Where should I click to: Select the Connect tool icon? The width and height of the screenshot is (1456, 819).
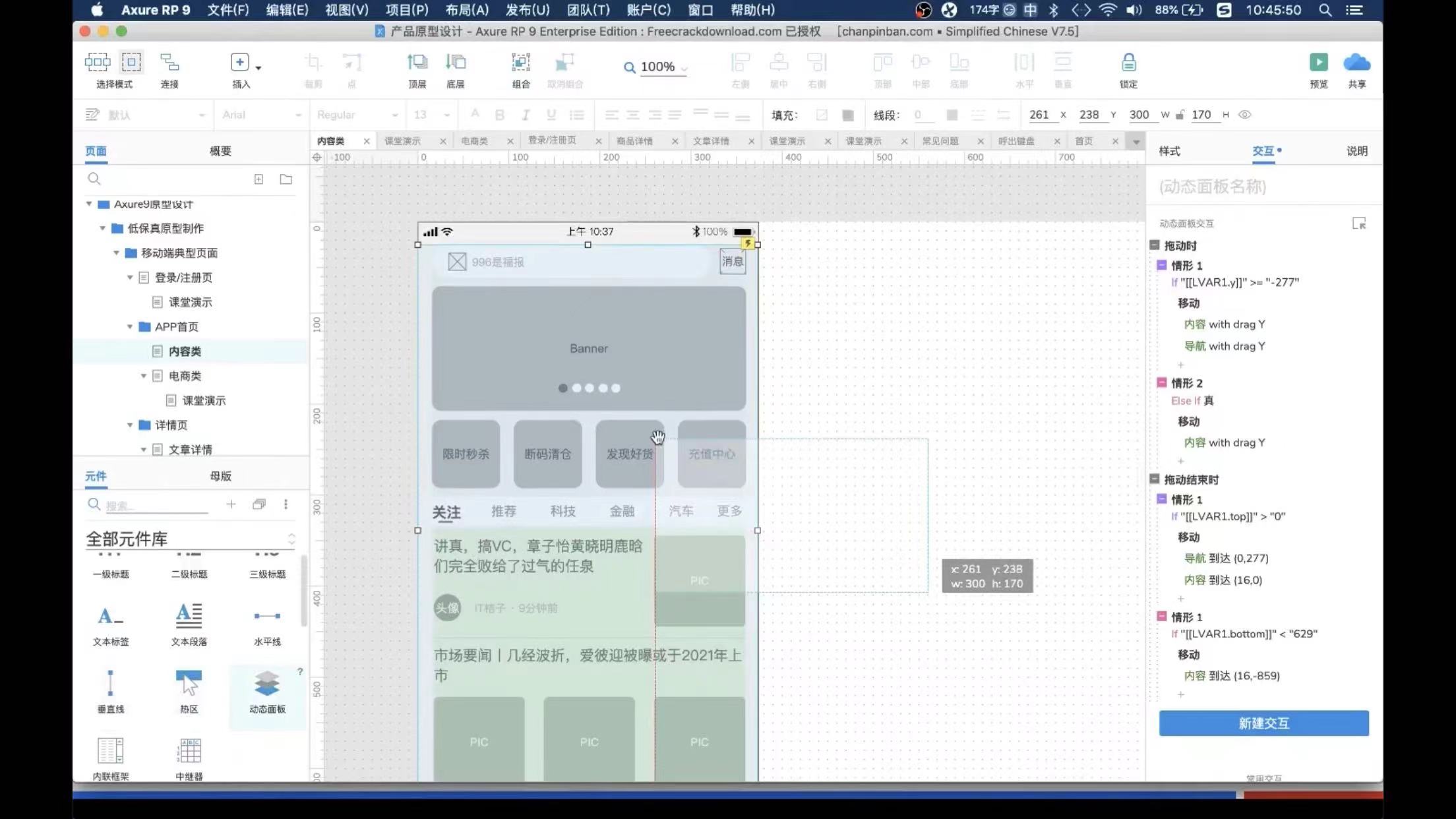169,63
